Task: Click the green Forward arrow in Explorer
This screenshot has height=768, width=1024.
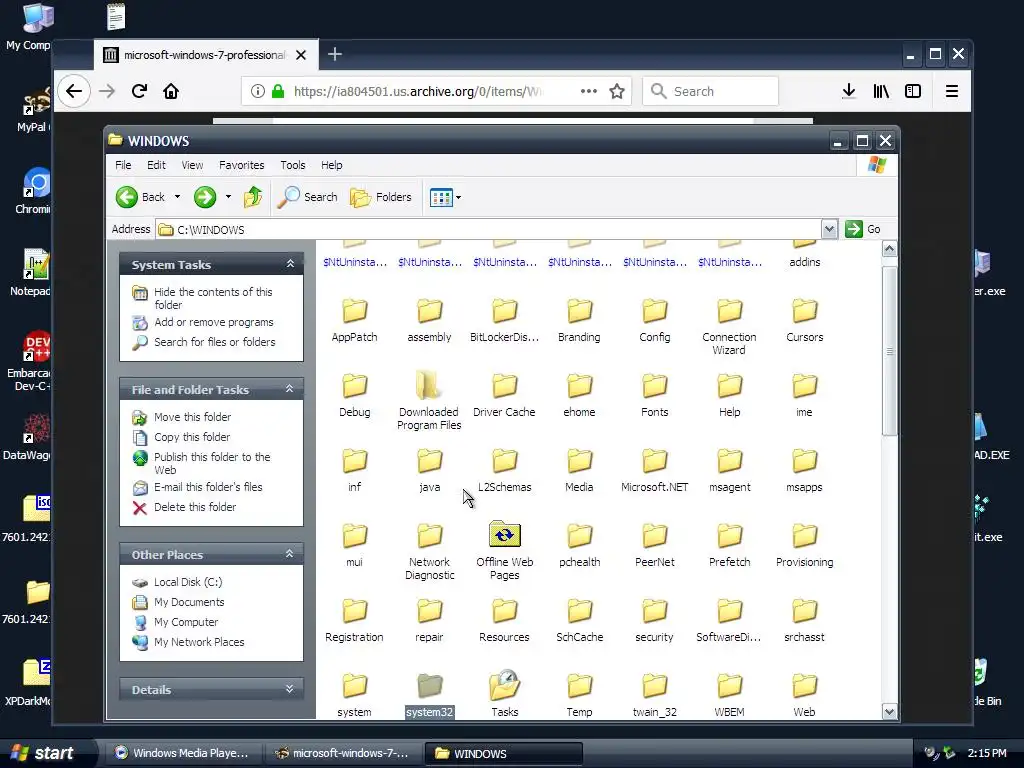Action: click(x=204, y=197)
